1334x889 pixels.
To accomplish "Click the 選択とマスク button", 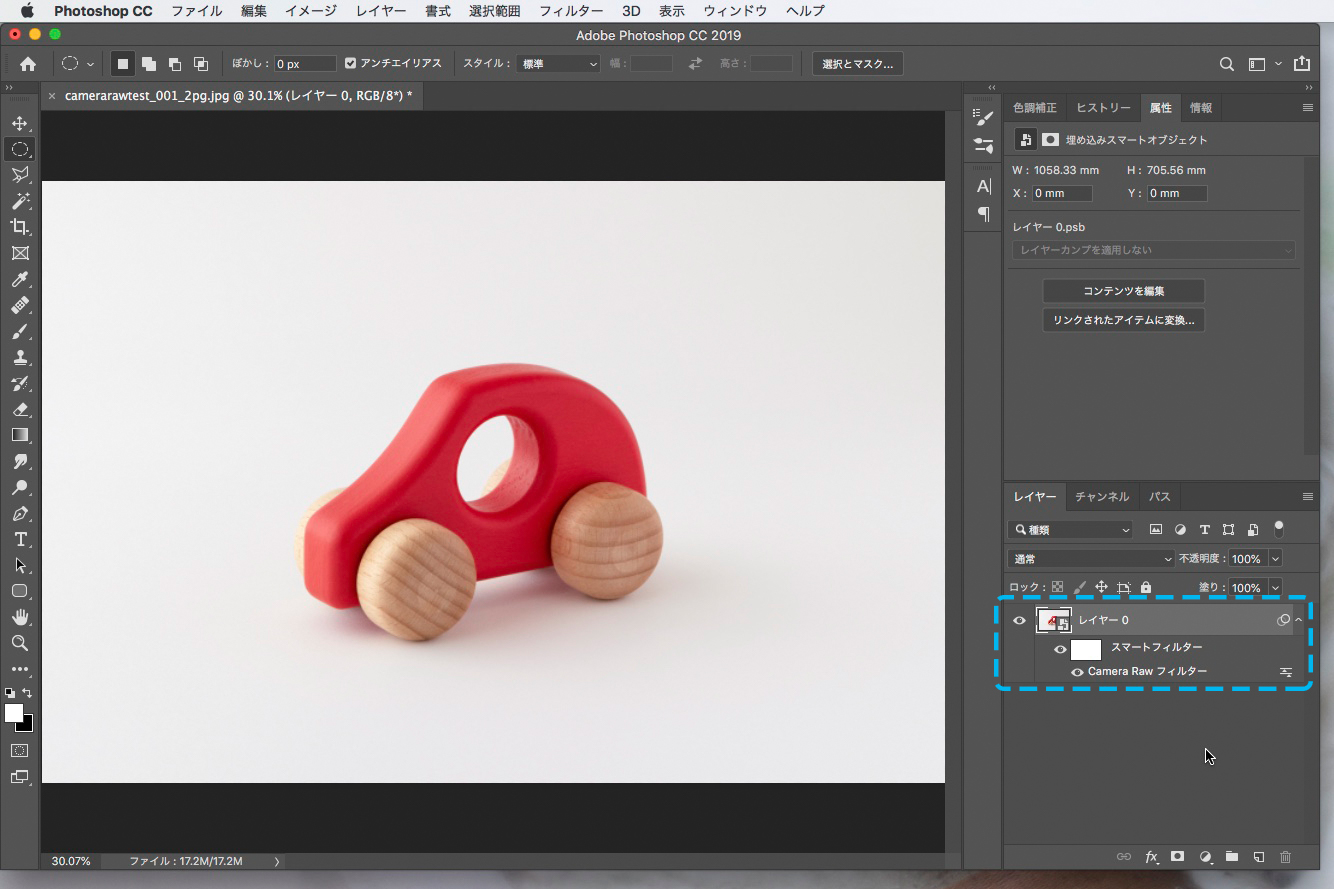I will 857,64.
